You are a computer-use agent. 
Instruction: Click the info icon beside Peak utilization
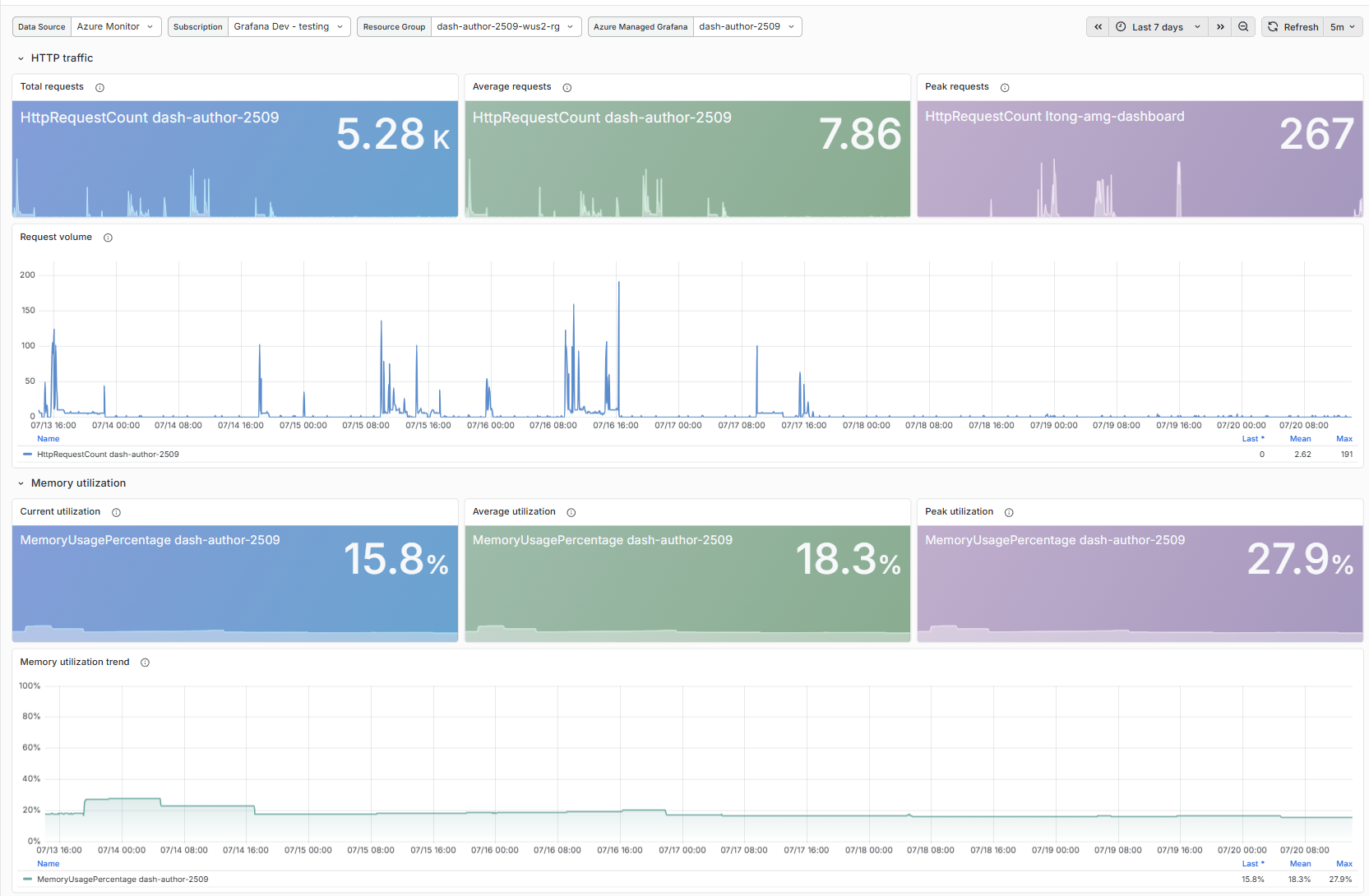tap(1009, 512)
